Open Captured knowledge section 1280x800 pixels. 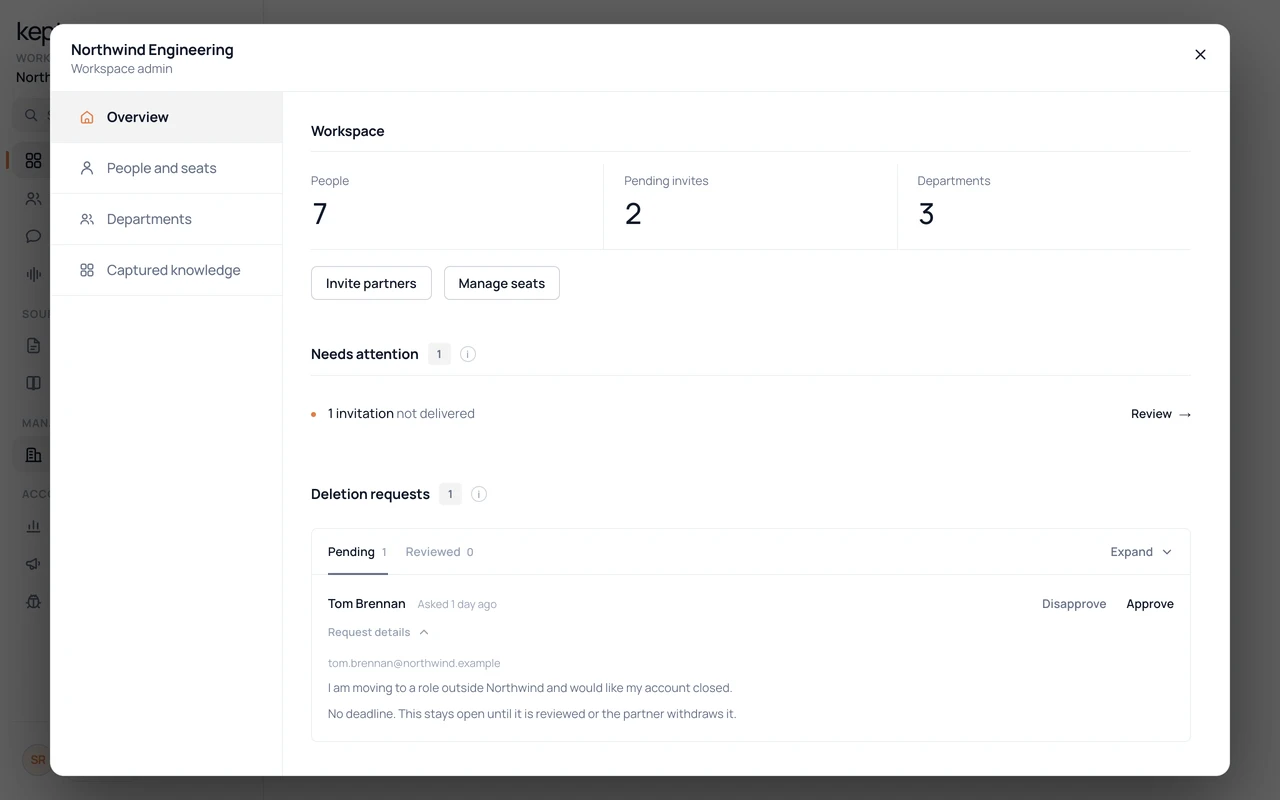point(166,270)
